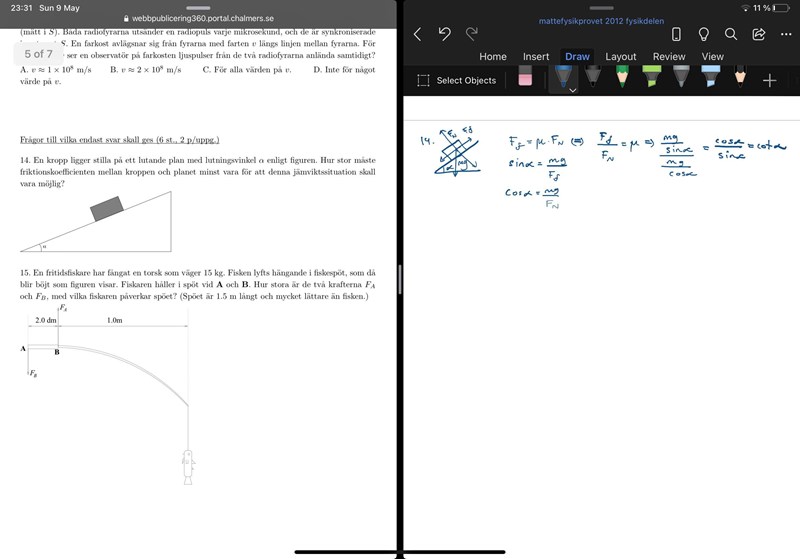Toggle mobile view phone icon
Viewport: 800px width, 559px height.
(x=676, y=34)
